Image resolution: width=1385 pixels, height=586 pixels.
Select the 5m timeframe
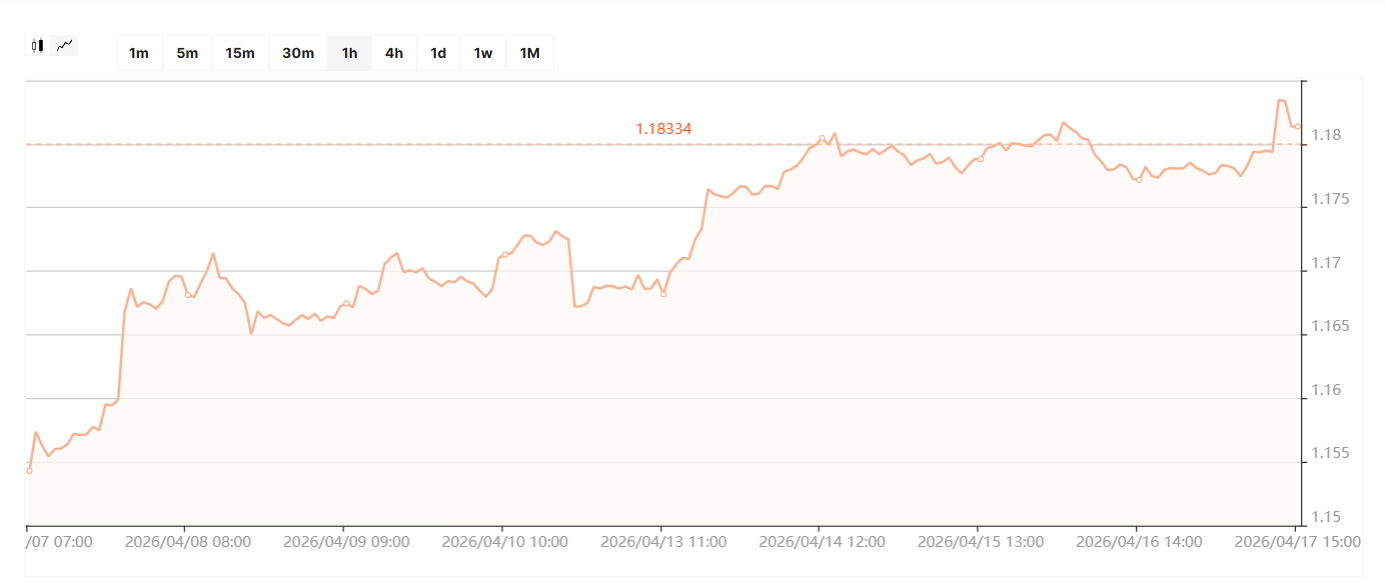(x=187, y=53)
